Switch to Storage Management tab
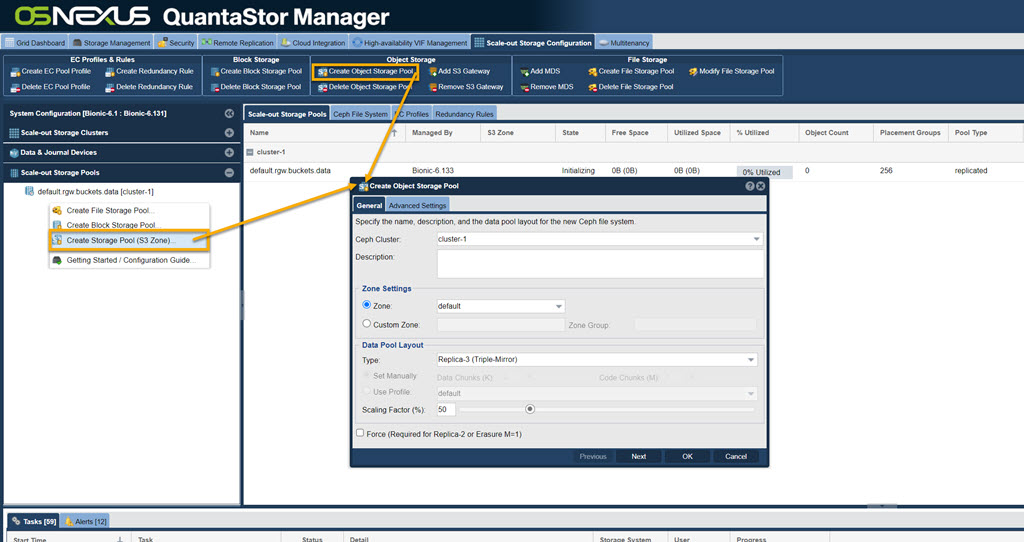 coord(112,42)
